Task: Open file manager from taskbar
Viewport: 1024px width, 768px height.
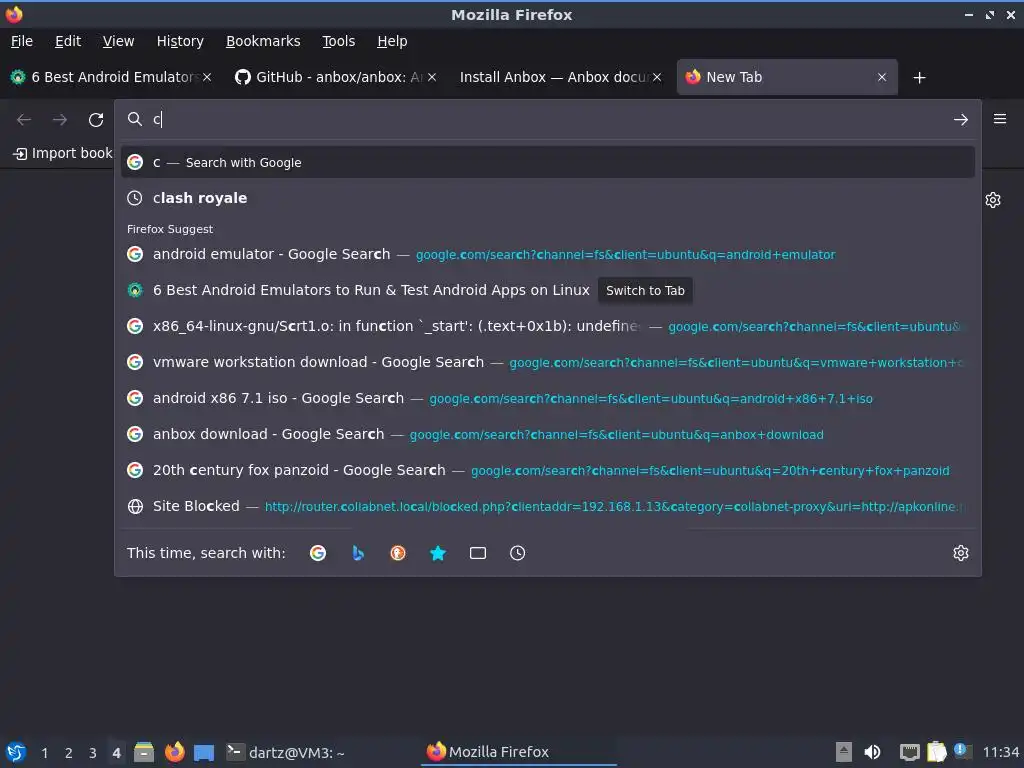Action: (144, 752)
